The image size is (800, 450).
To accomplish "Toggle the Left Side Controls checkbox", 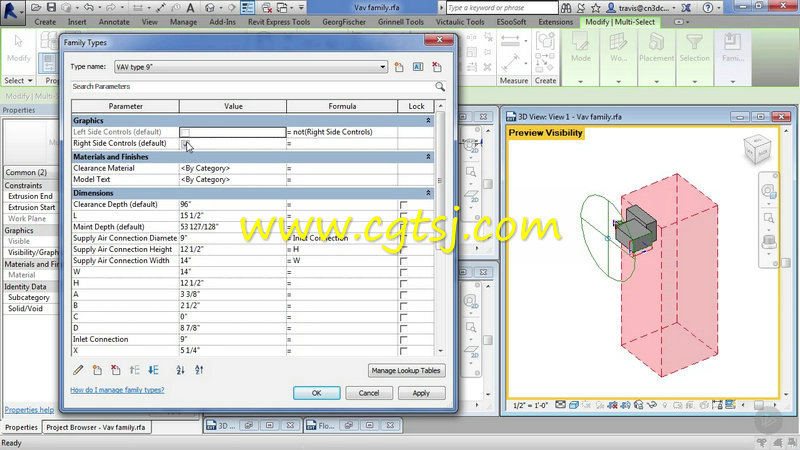I will (185, 133).
